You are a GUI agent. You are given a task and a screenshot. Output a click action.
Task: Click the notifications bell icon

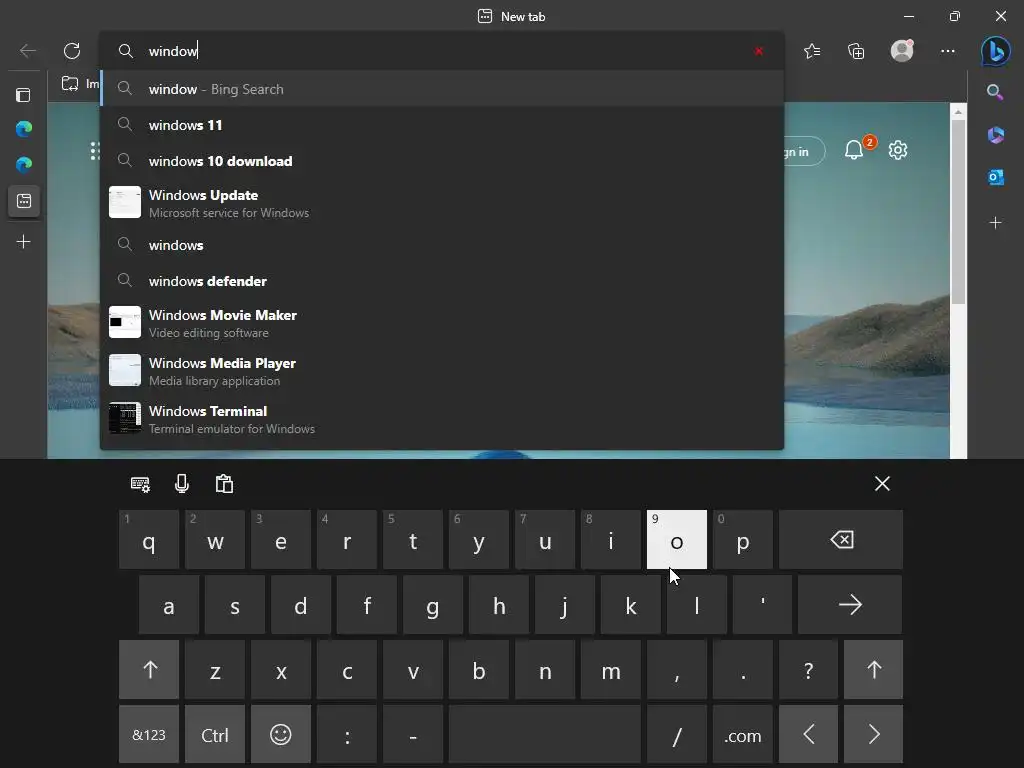point(854,150)
